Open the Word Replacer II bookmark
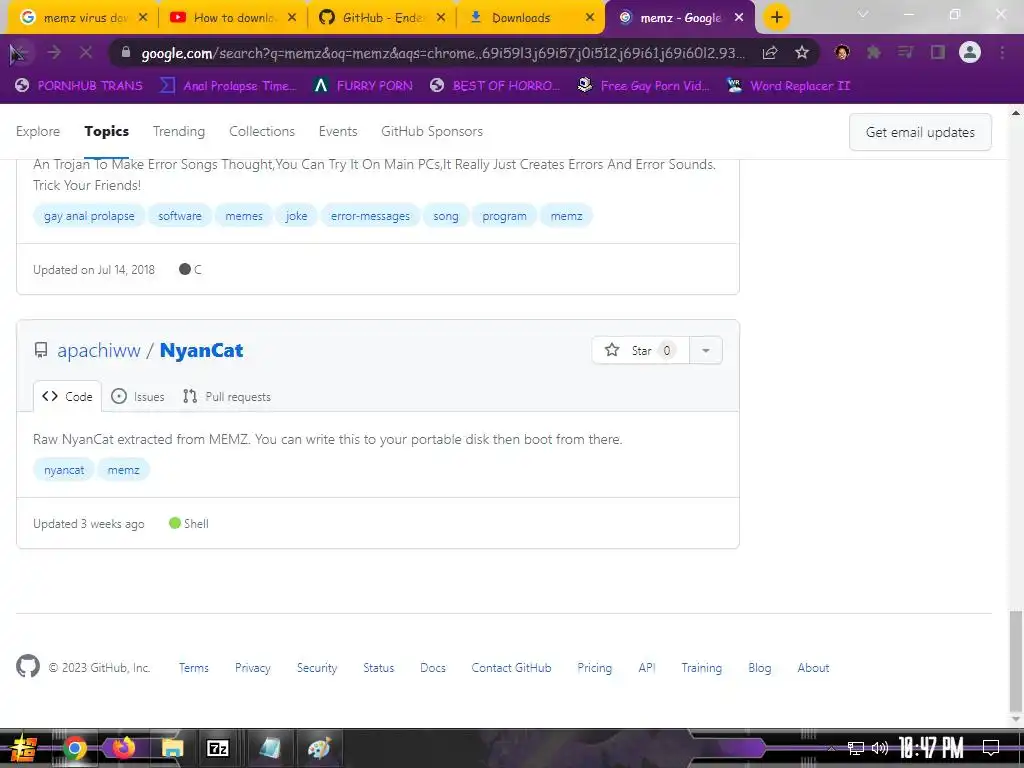 point(789,86)
